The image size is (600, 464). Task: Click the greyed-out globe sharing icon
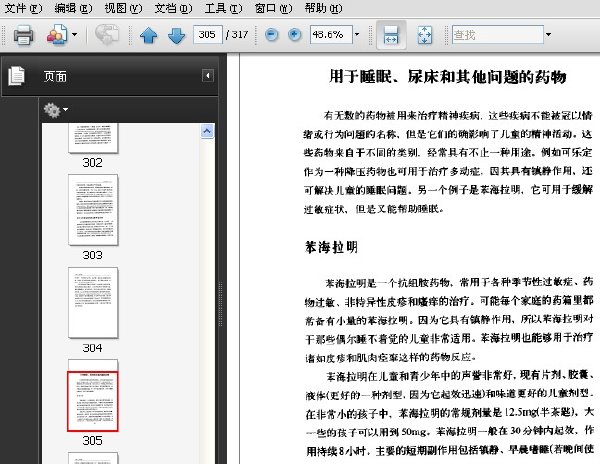pos(107,35)
